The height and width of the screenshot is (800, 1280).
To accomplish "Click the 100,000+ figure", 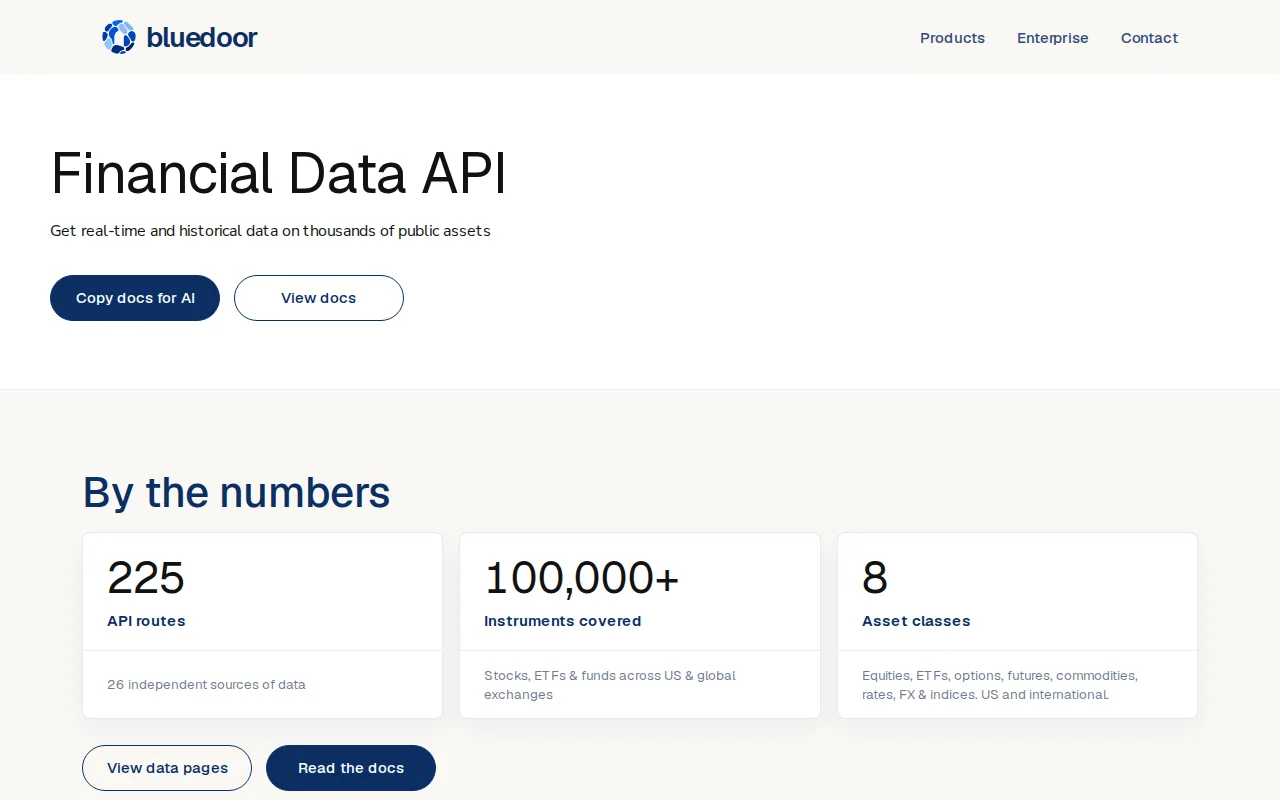I will (582, 578).
